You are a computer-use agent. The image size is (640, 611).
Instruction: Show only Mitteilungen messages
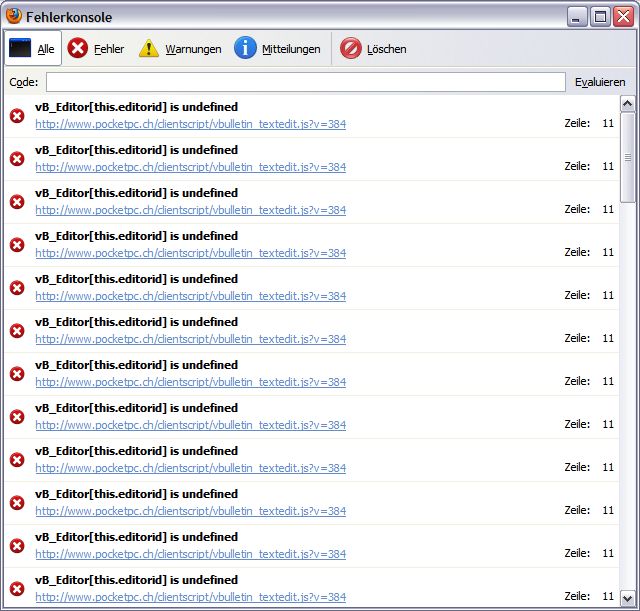pyautogui.click(x=277, y=49)
